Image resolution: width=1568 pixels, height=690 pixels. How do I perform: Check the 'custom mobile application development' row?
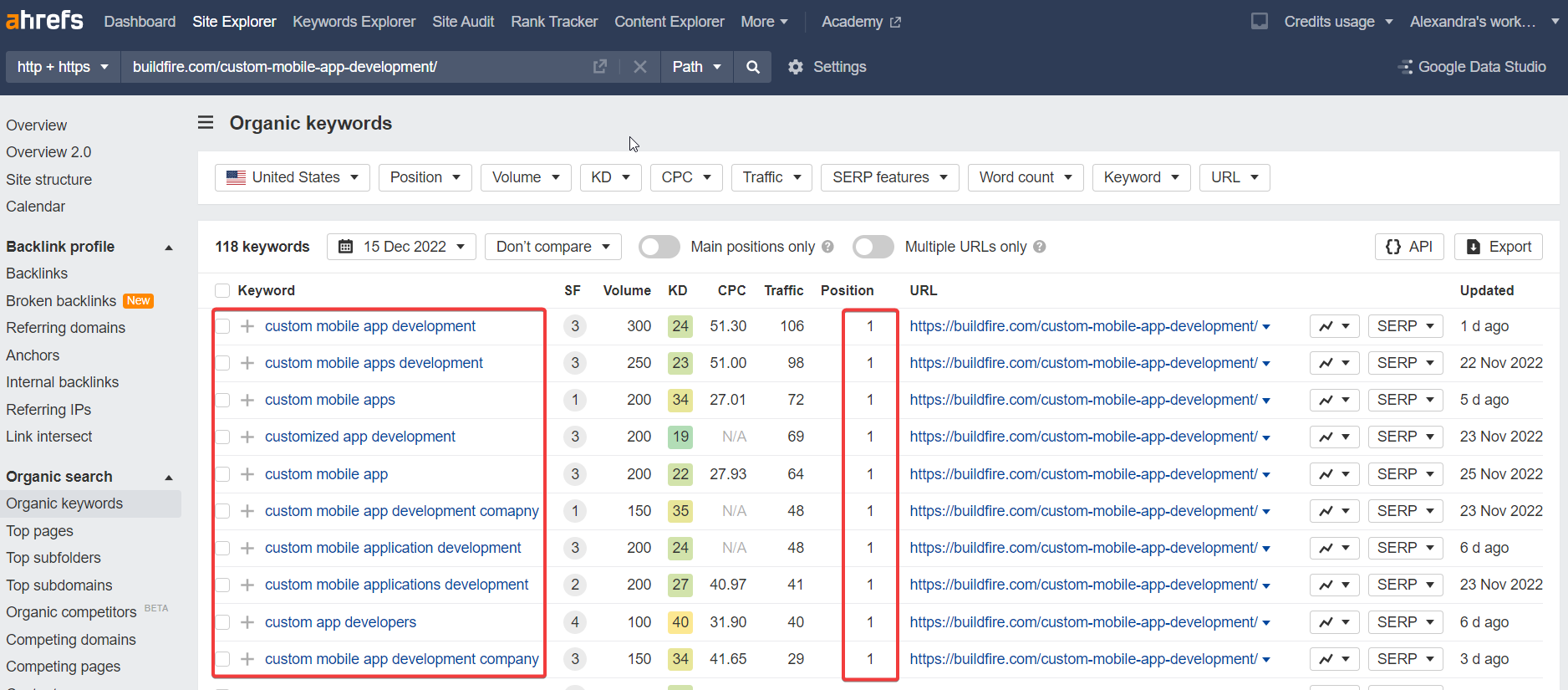[x=222, y=548]
